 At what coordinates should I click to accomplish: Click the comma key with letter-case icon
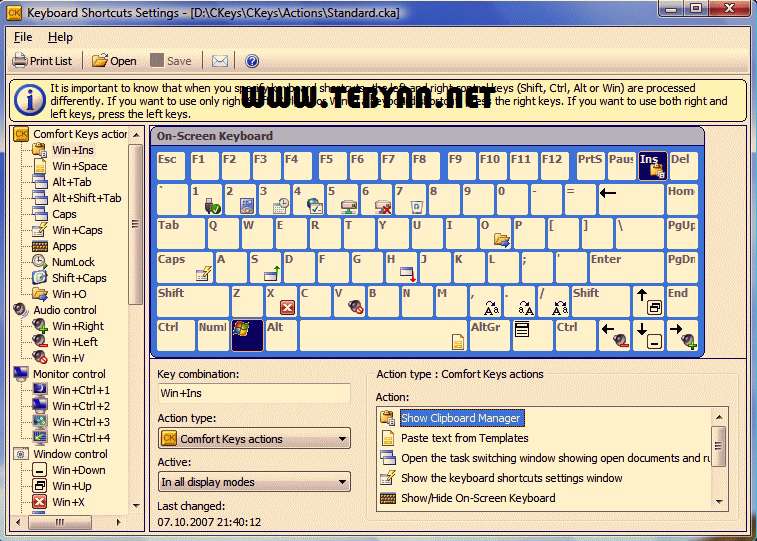(x=485, y=301)
